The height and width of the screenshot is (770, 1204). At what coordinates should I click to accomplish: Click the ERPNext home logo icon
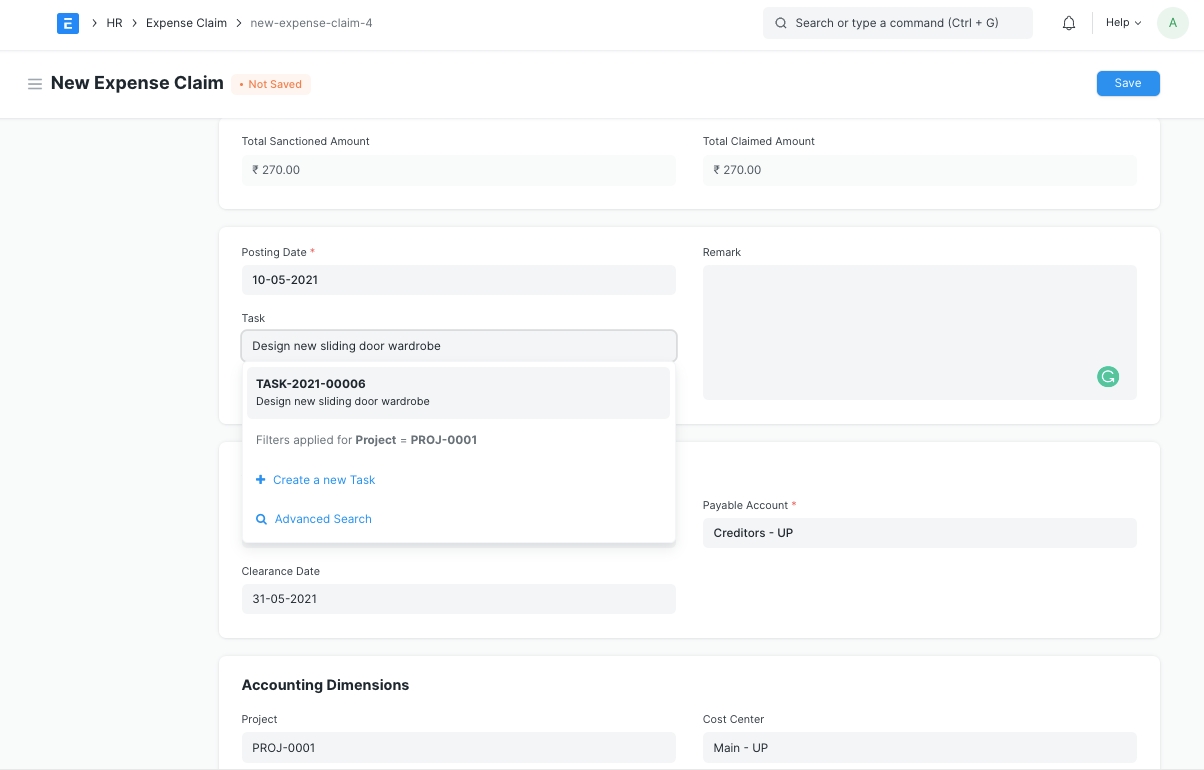click(x=68, y=23)
